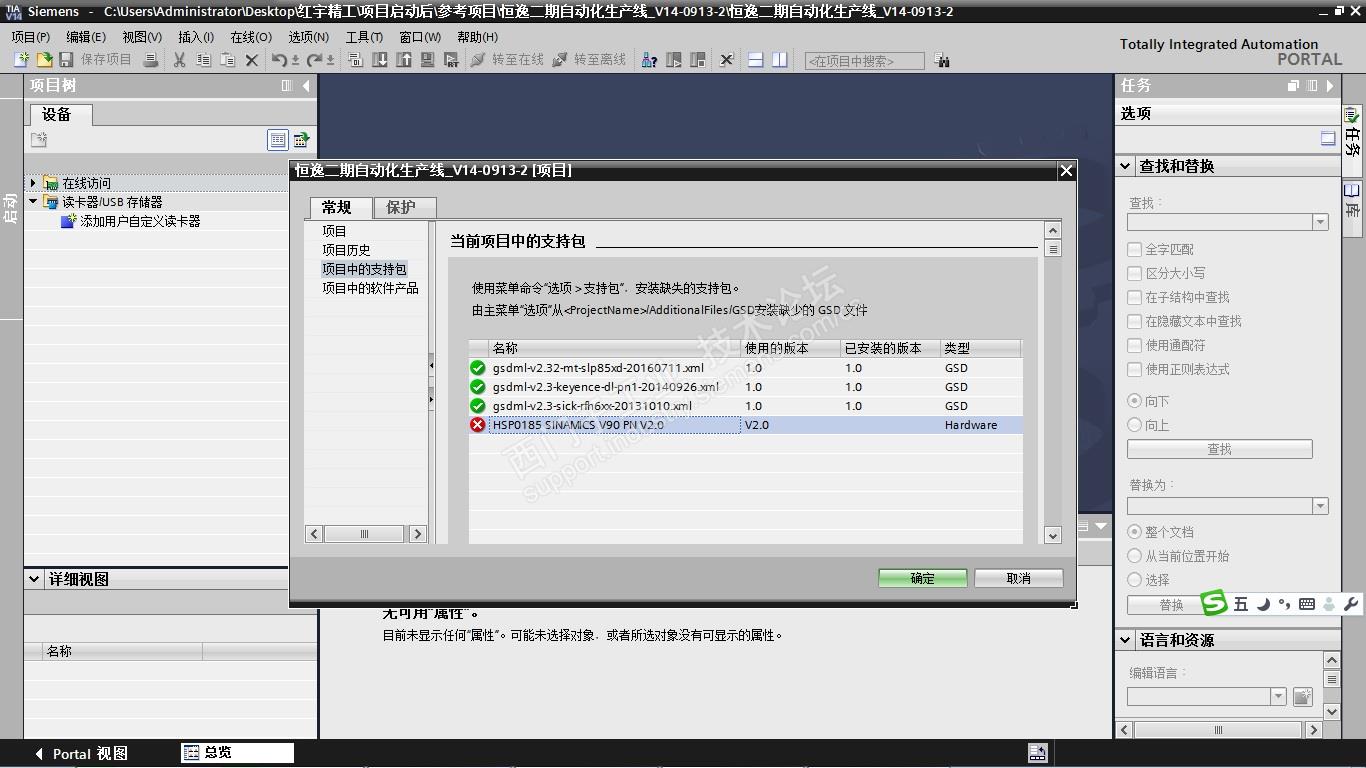Click the 在项目中搜索 search field
Image resolution: width=1366 pixels, height=768 pixels.
click(x=865, y=61)
